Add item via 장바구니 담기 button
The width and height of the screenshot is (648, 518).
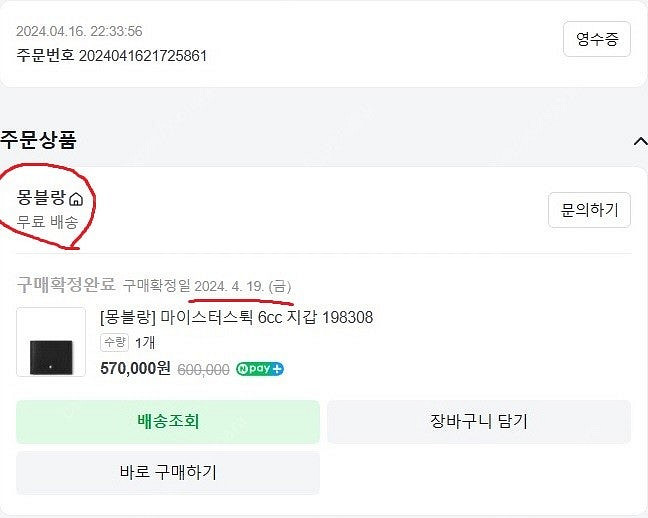[478, 421]
